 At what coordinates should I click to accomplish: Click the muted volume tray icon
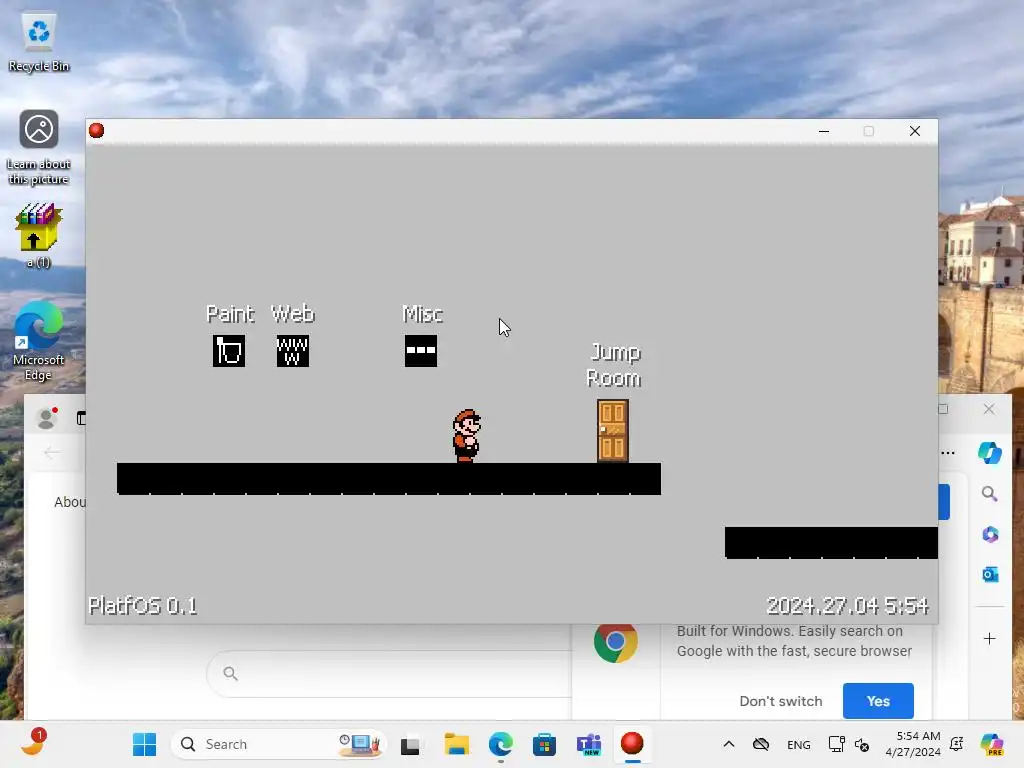(x=862, y=744)
